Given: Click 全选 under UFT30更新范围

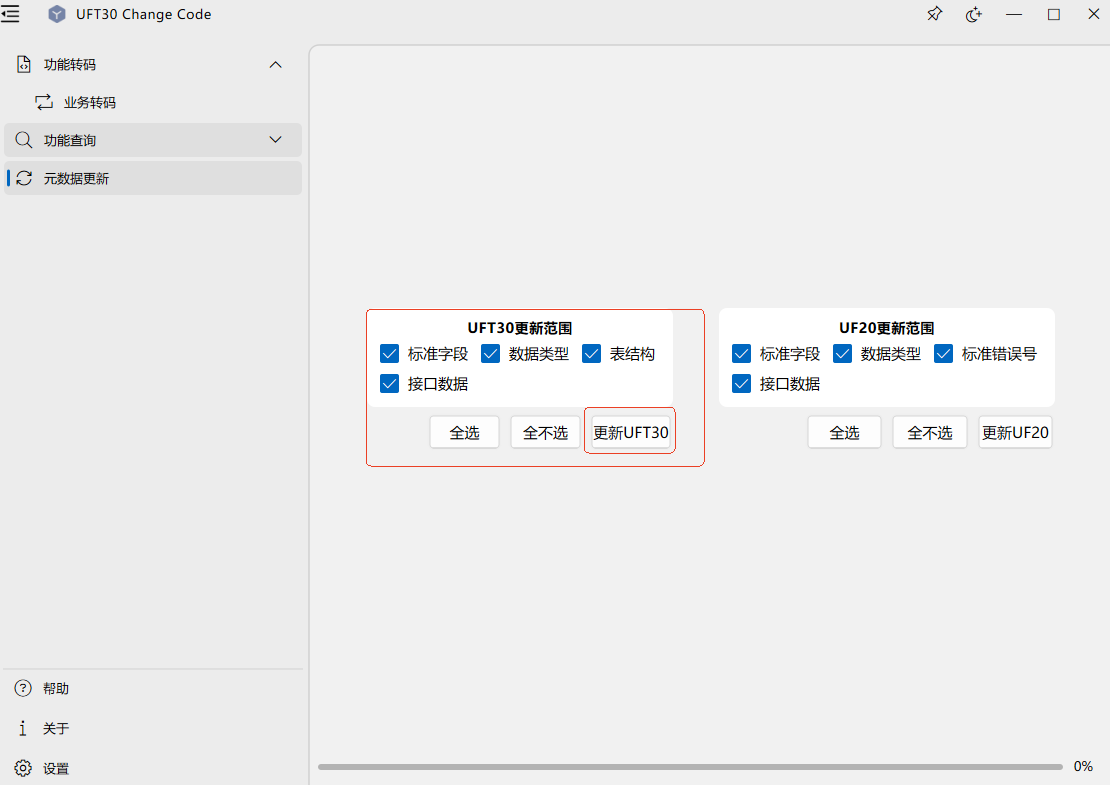Looking at the screenshot, I should tap(464, 432).
